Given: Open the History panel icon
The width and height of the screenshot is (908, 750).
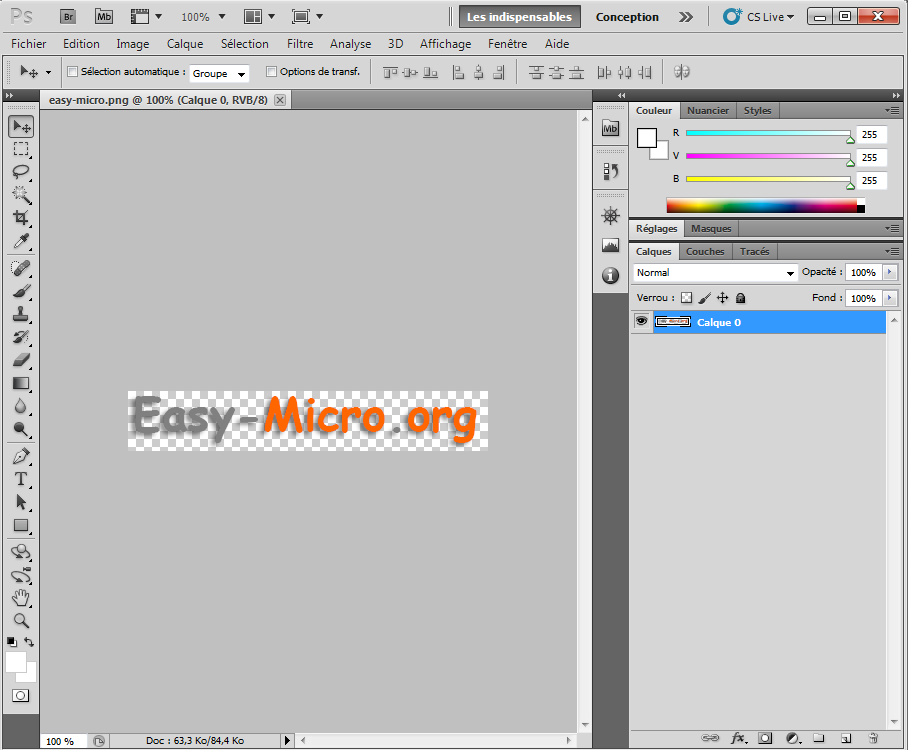Looking at the screenshot, I should pos(610,171).
